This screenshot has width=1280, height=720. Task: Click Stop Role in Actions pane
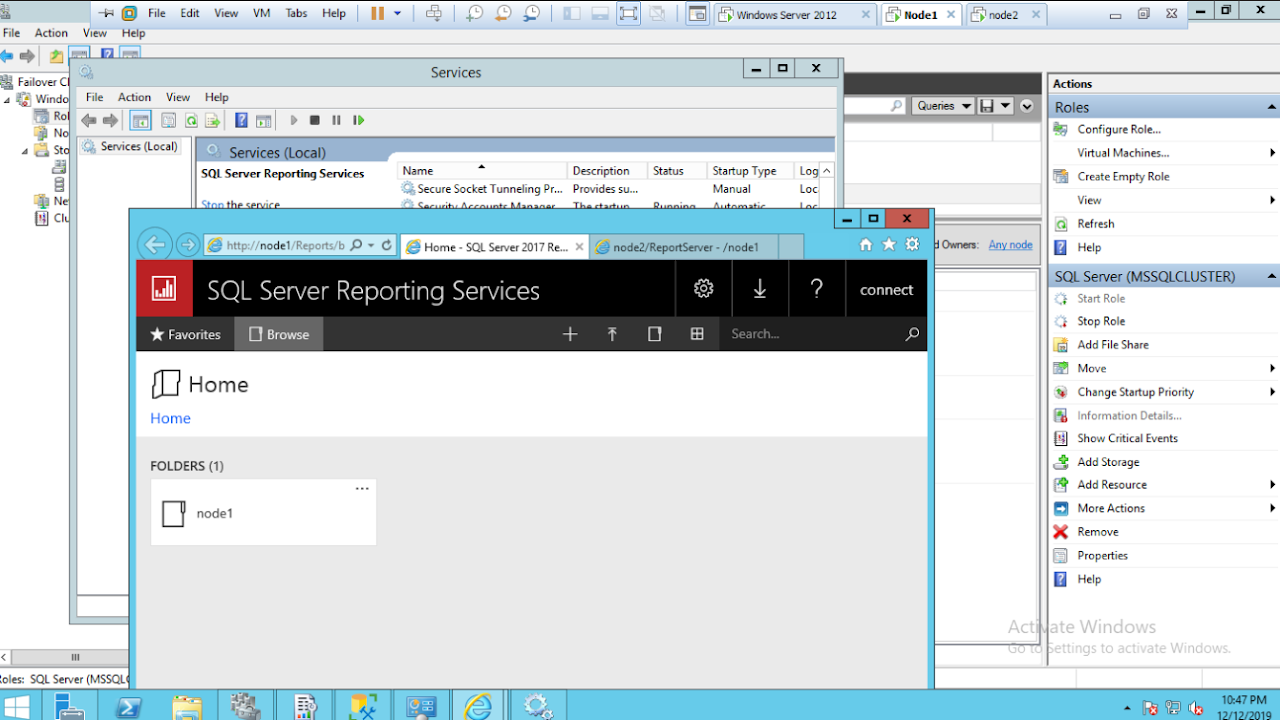(1101, 321)
